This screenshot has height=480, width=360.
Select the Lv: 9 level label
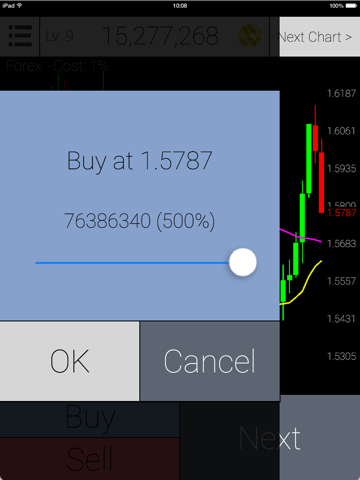(59, 36)
